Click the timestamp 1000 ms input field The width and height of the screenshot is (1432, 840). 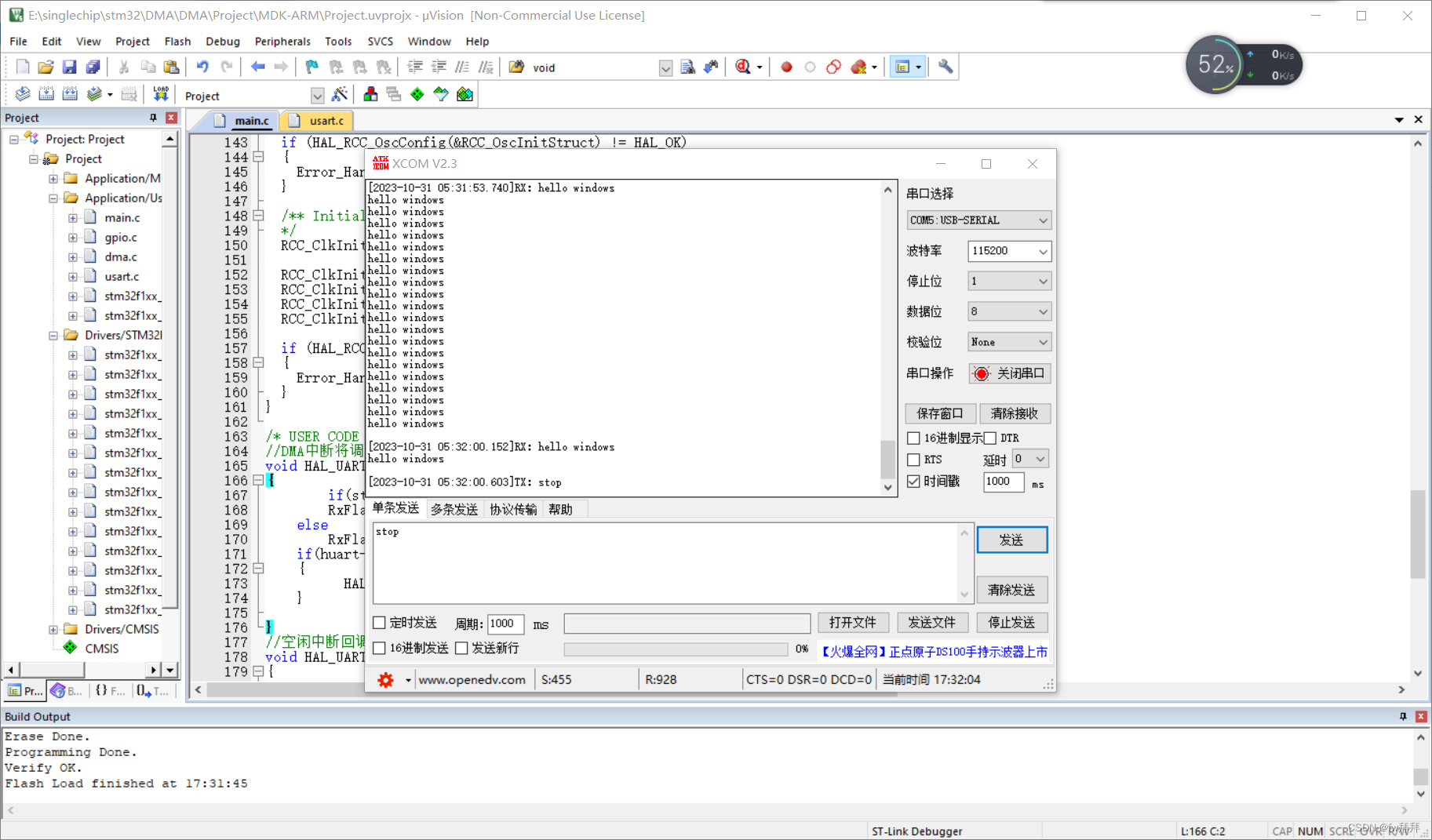(1004, 482)
